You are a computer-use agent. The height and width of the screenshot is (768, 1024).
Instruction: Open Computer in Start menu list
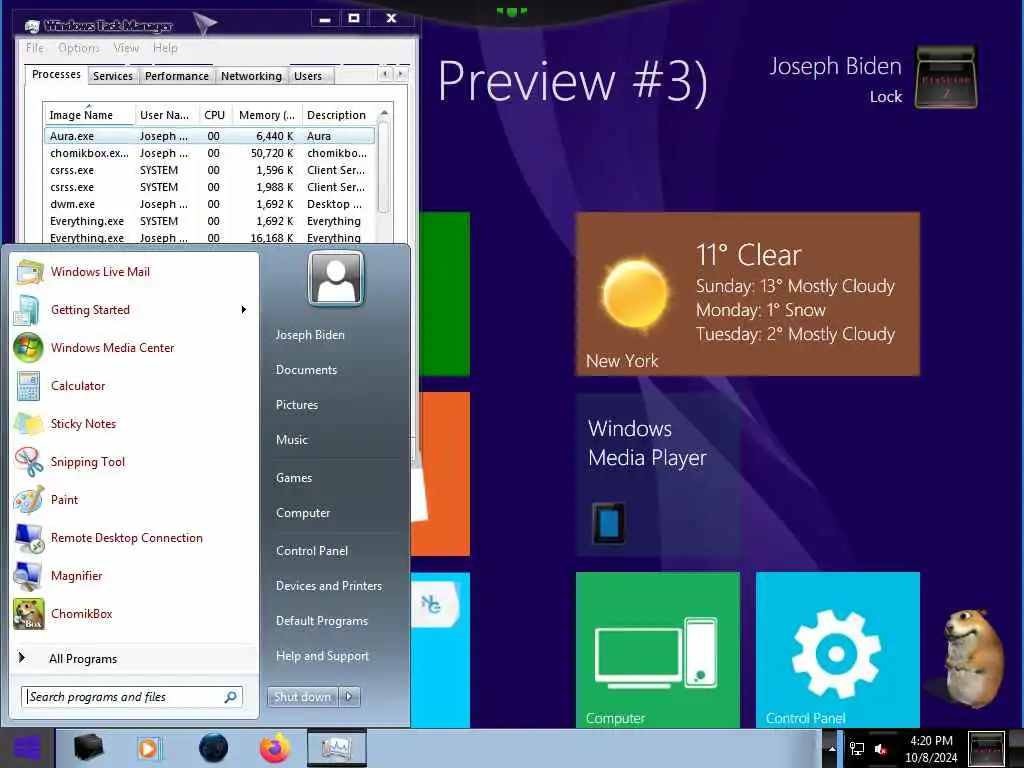pos(302,513)
